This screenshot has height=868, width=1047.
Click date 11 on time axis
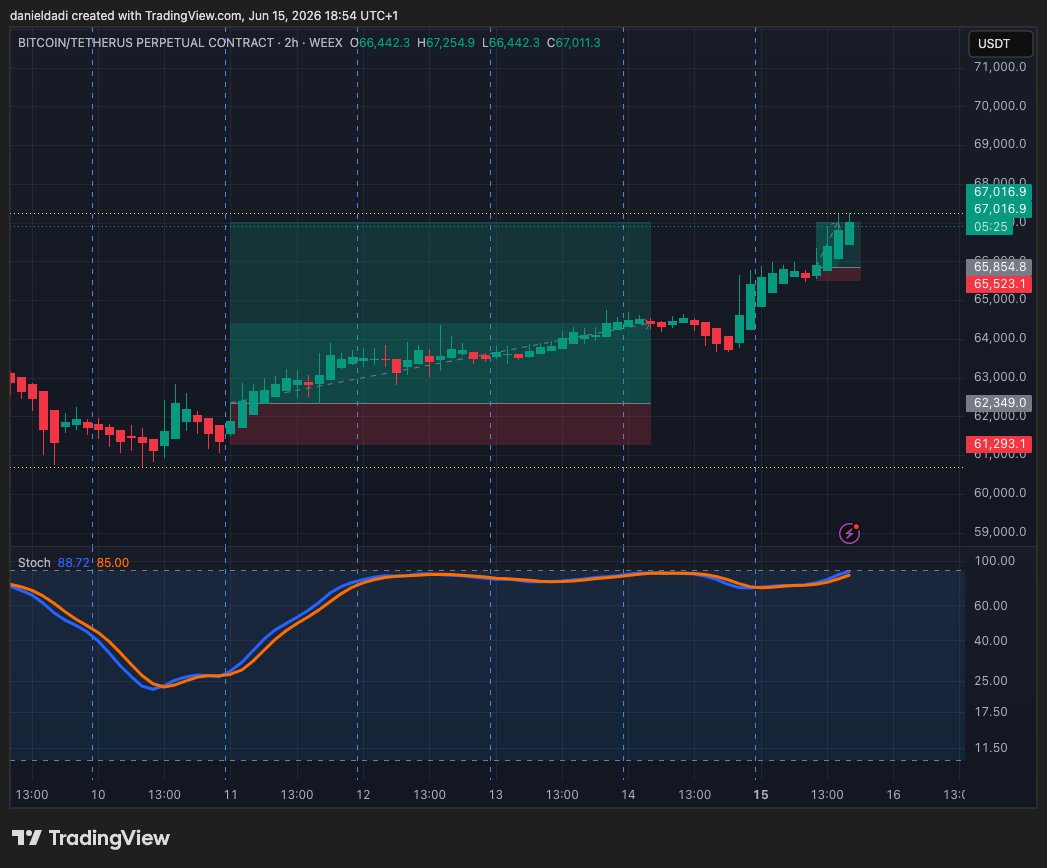pyautogui.click(x=231, y=795)
